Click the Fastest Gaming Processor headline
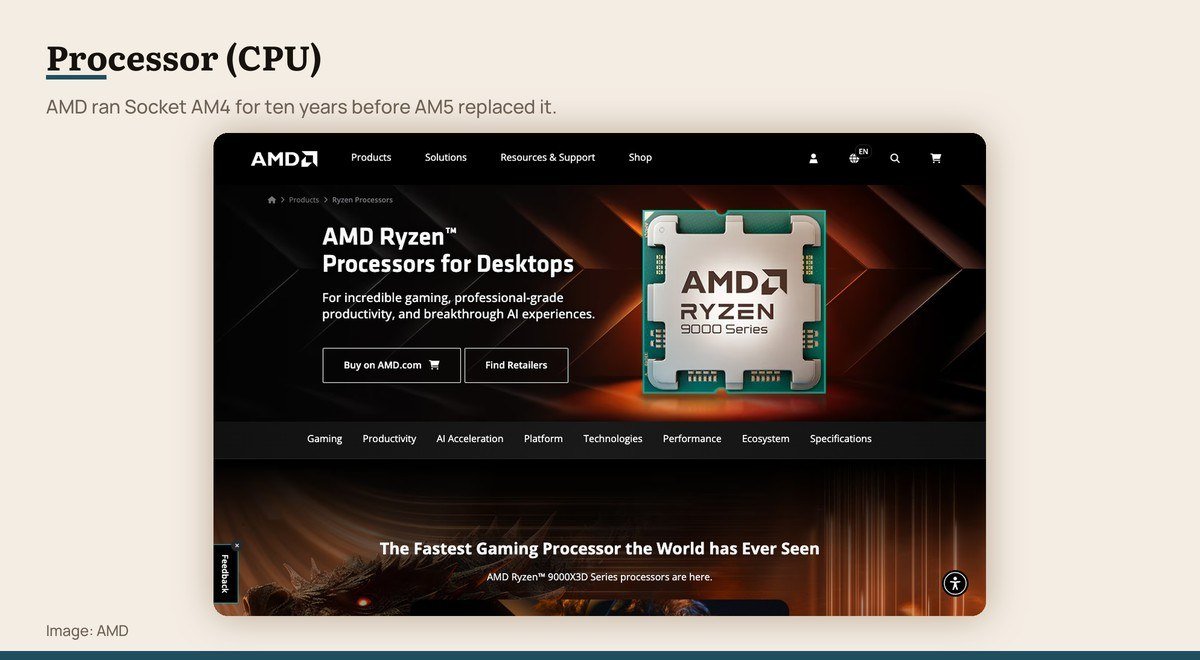This screenshot has height=660, width=1200. coord(599,549)
